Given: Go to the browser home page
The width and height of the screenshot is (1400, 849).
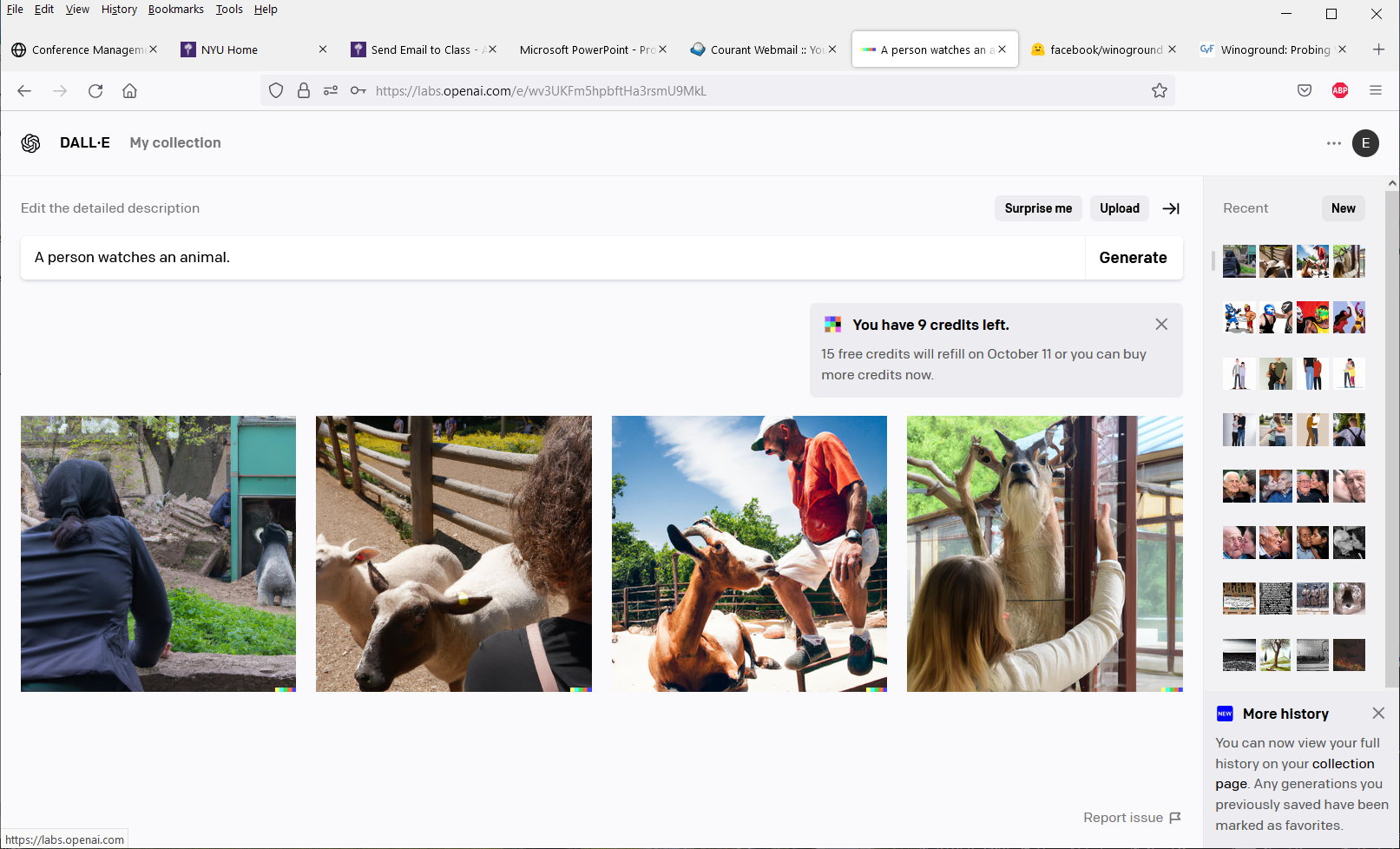Looking at the screenshot, I should pos(130,91).
